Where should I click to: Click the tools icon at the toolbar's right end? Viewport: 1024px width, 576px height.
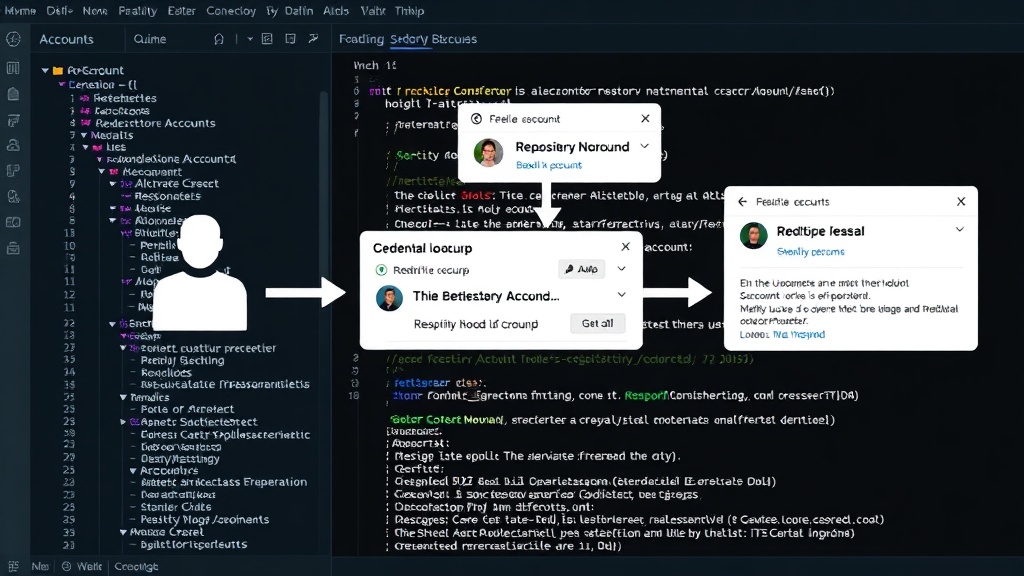pos(313,39)
